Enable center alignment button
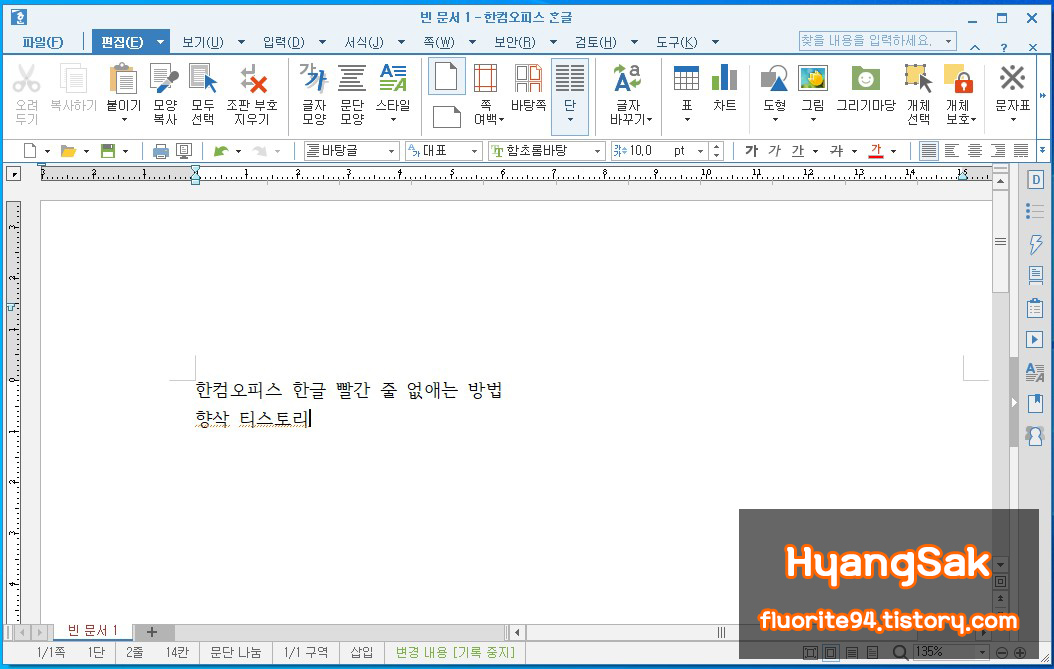This screenshot has height=669, width=1054. pos(975,151)
